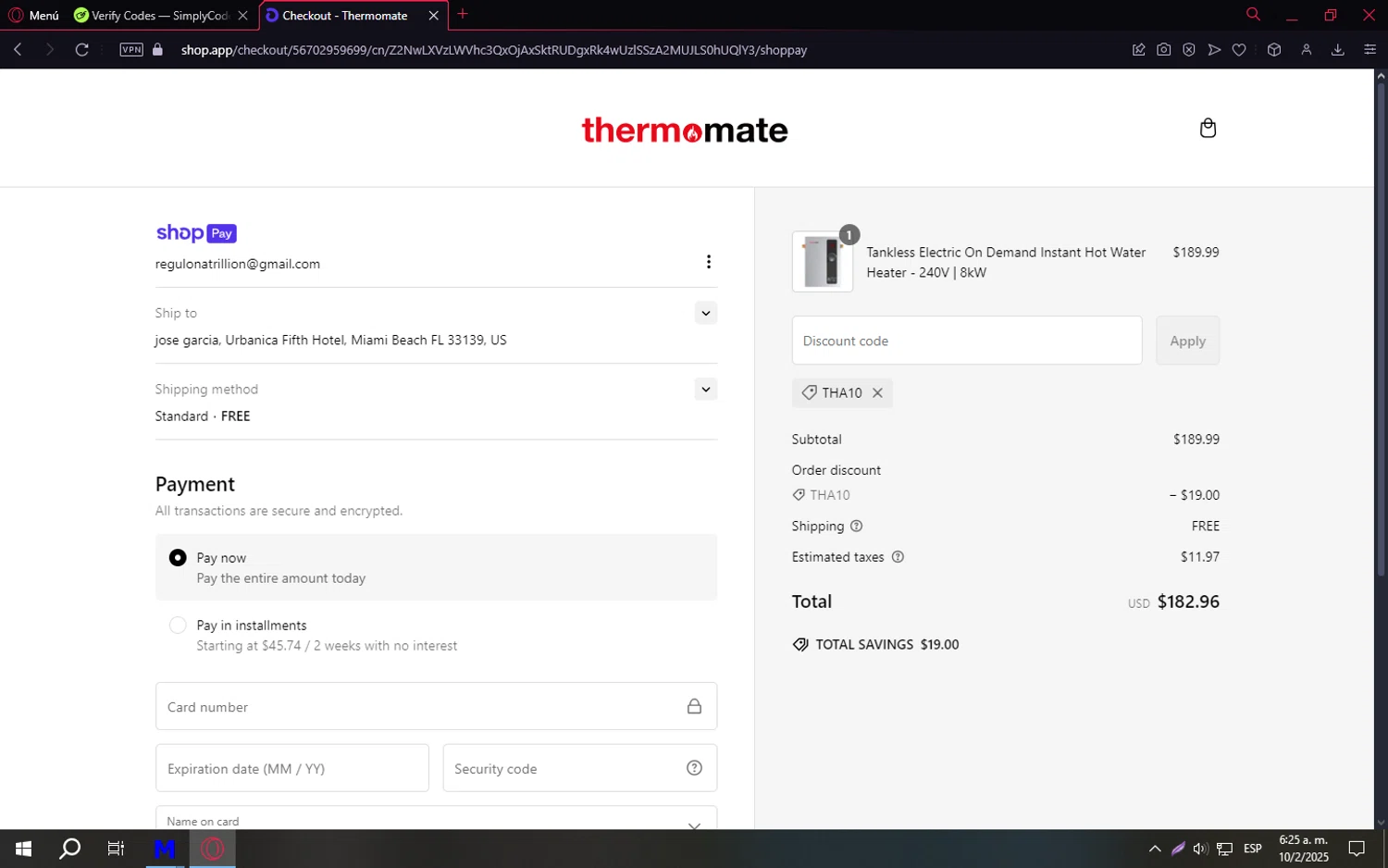The height and width of the screenshot is (868, 1388).
Task: Click the browser address bar URL
Action: coord(494,50)
